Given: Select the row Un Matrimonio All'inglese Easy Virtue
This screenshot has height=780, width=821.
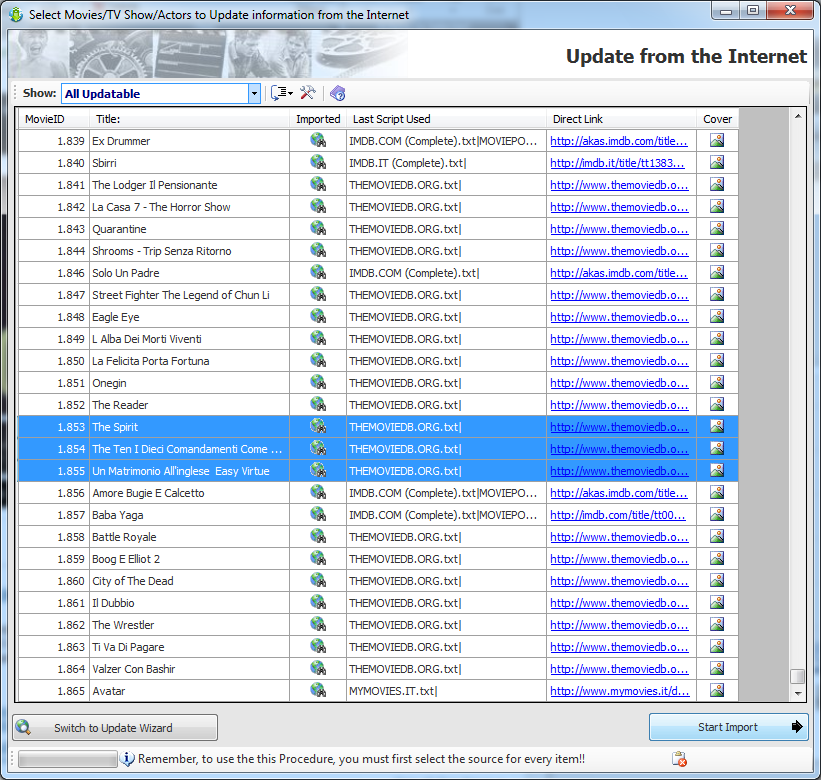Looking at the screenshot, I should click(378, 471).
